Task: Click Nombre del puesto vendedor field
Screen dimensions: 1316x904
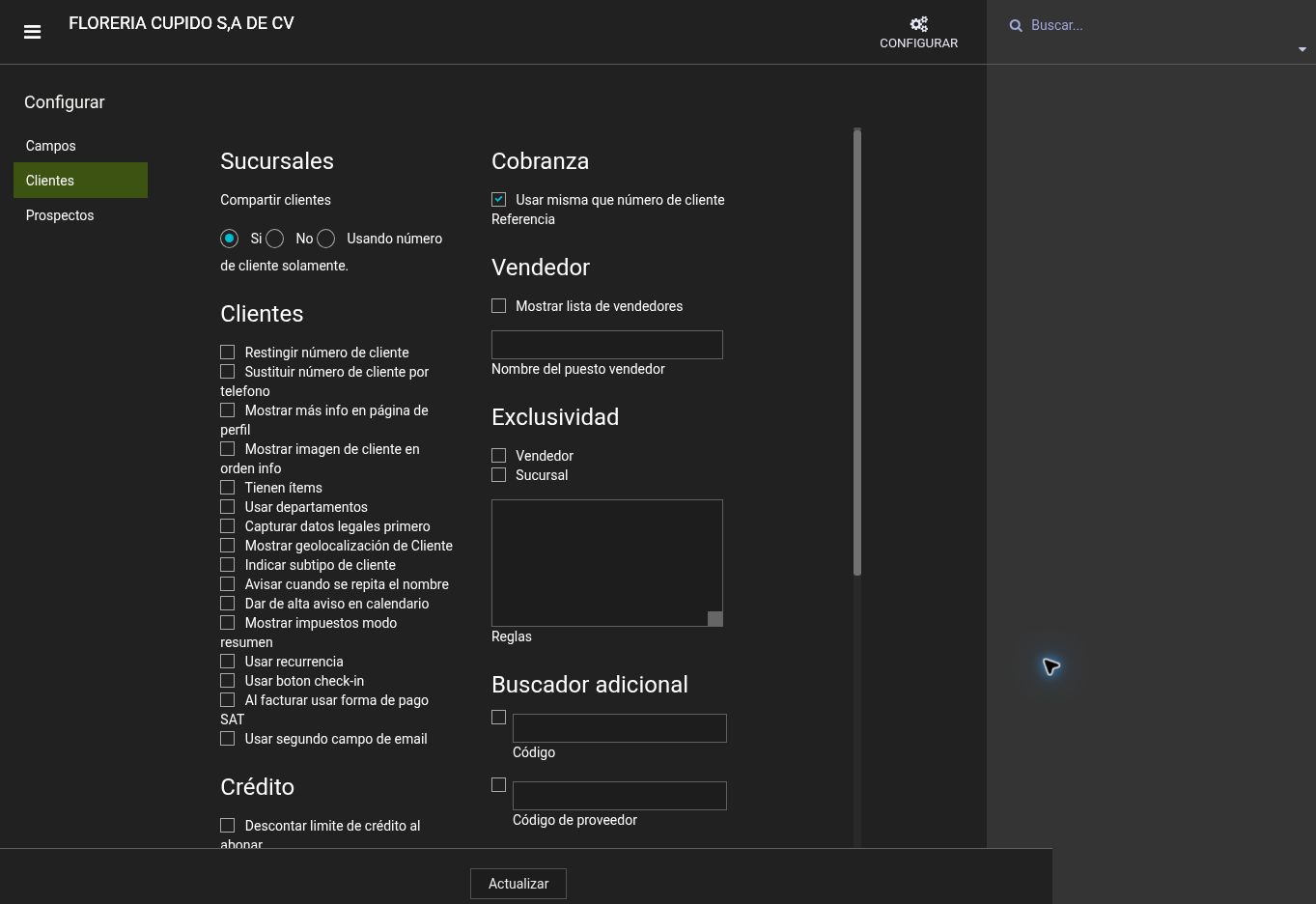Action: [x=607, y=345]
